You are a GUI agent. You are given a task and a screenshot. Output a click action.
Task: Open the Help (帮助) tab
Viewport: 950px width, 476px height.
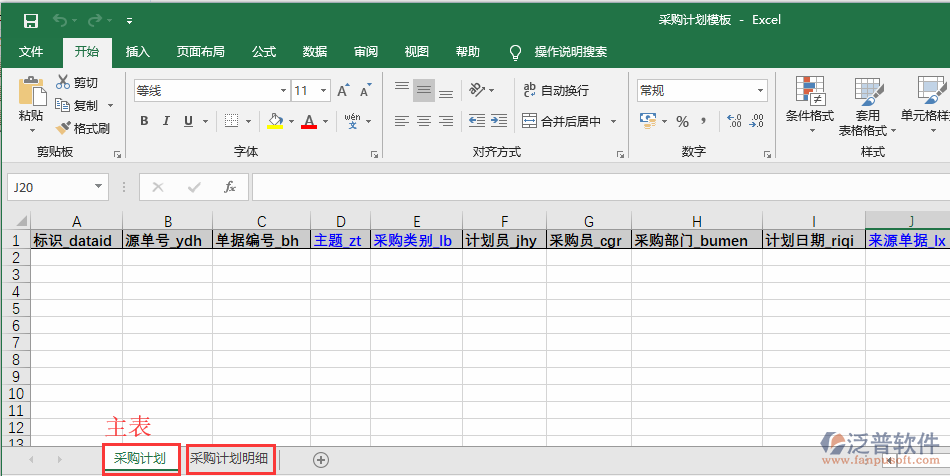tap(468, 52)
